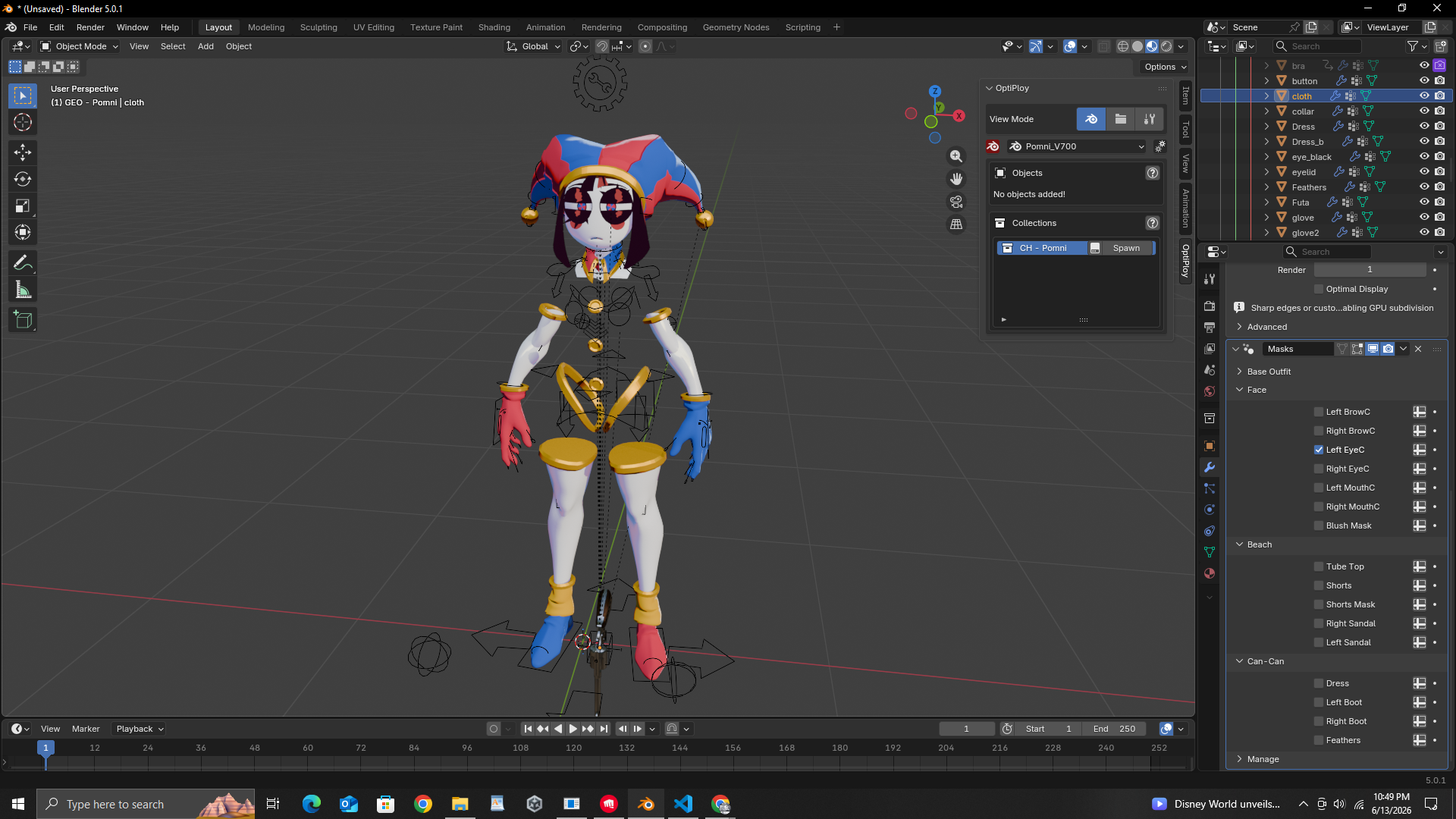Switch to the Shading workspace tab
This screenshot has width=1456, height=819.
pos(494,27)
